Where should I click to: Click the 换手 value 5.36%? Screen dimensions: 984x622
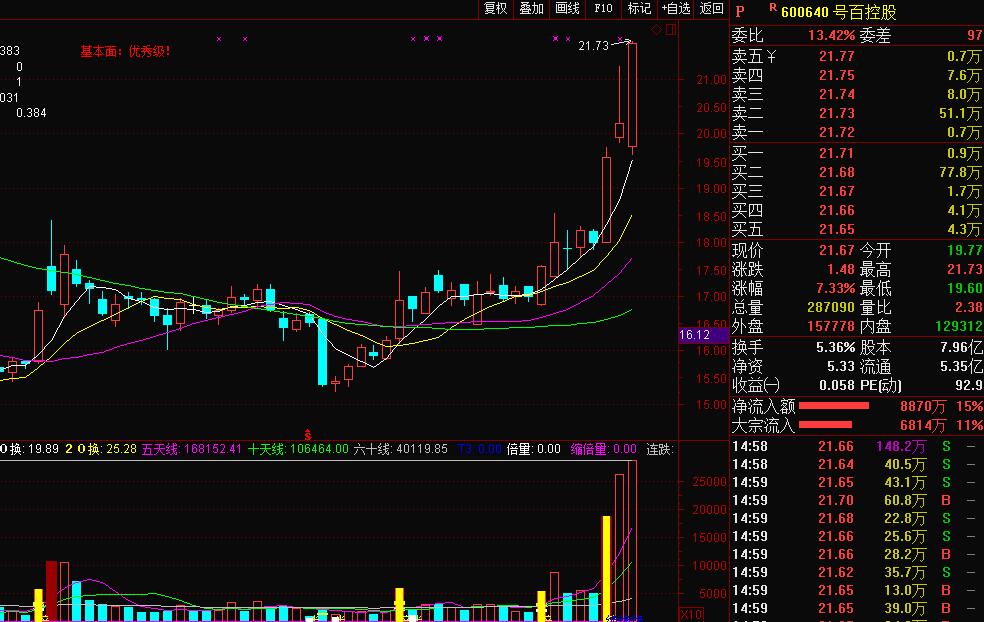tap(835, 347)
